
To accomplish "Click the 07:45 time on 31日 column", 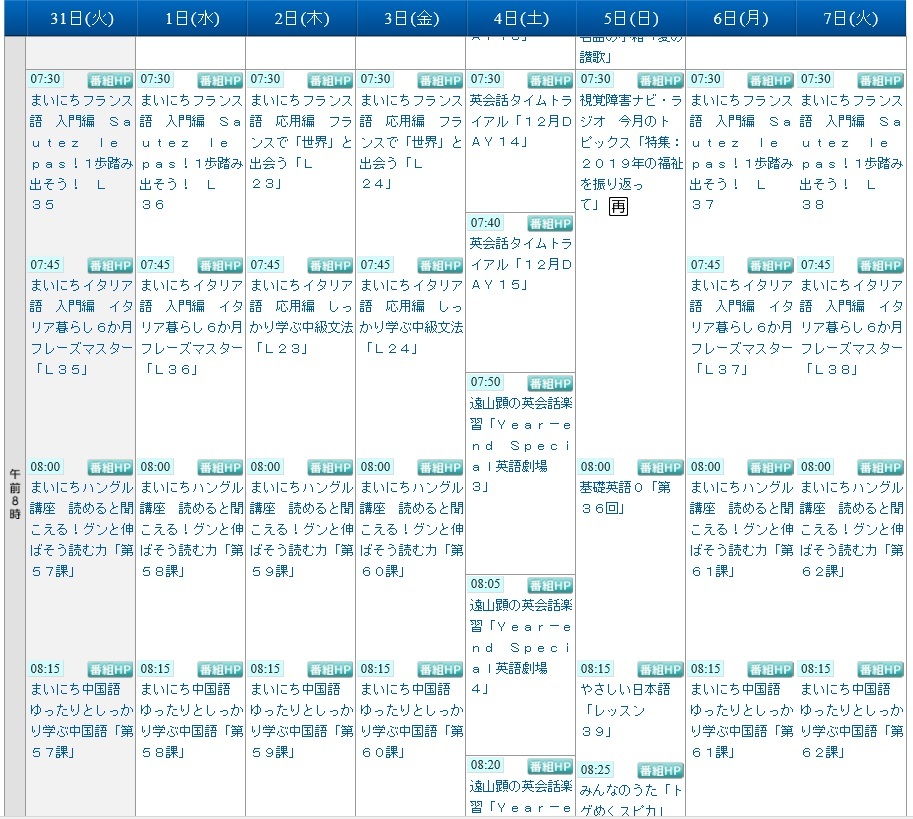I will click(x=45, y=265).
